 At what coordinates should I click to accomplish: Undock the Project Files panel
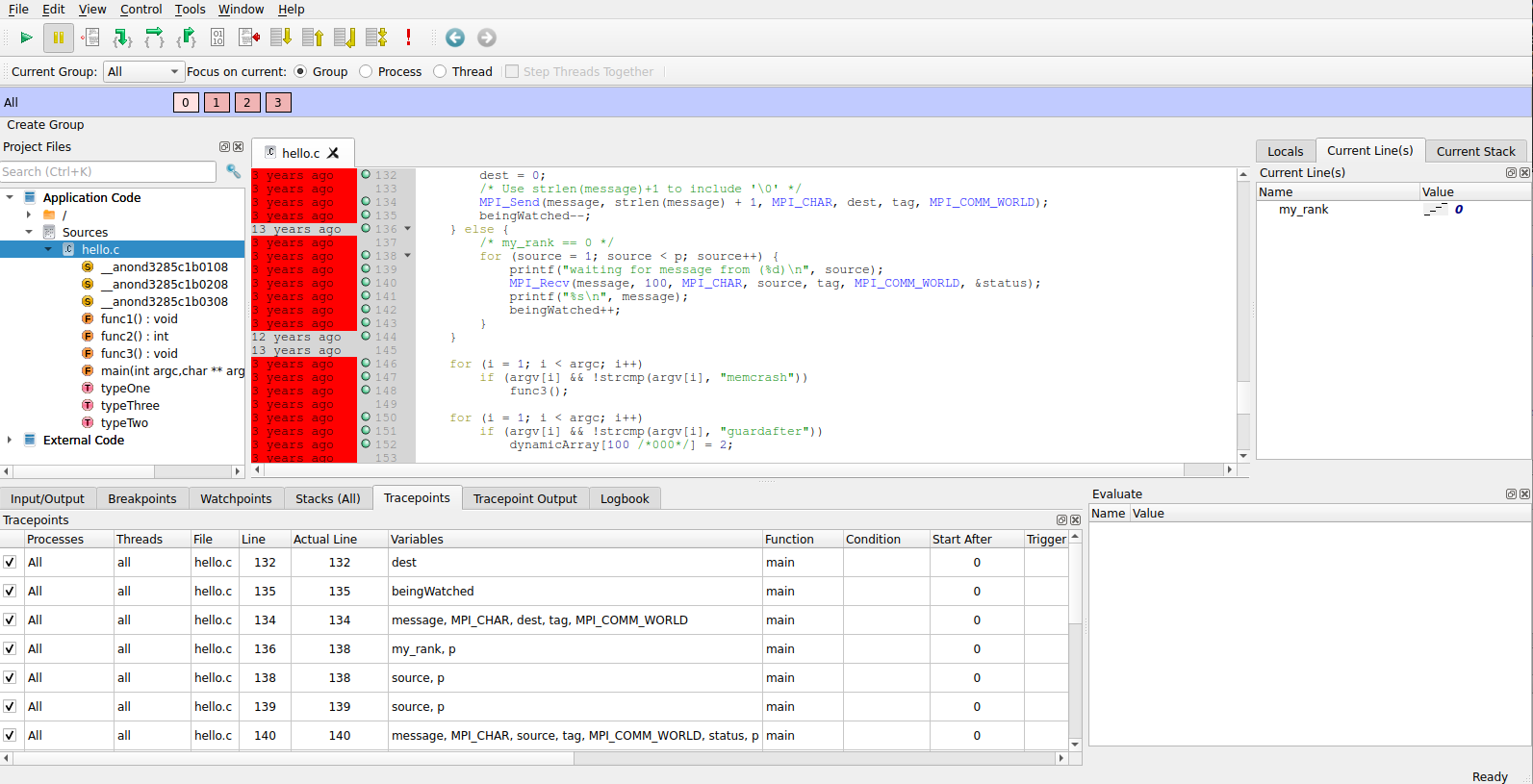[x=224, y=147]
